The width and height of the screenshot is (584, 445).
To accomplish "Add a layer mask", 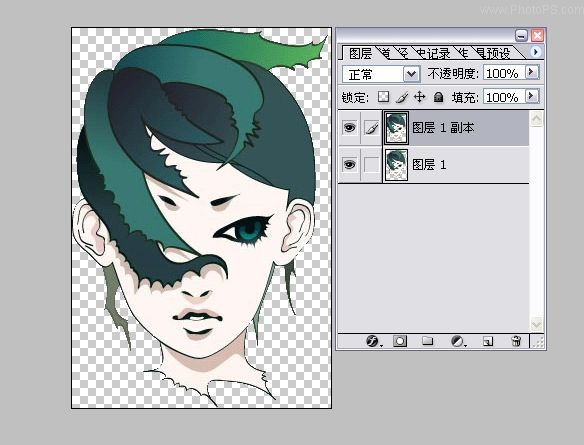I will click(x=400, y=341).
